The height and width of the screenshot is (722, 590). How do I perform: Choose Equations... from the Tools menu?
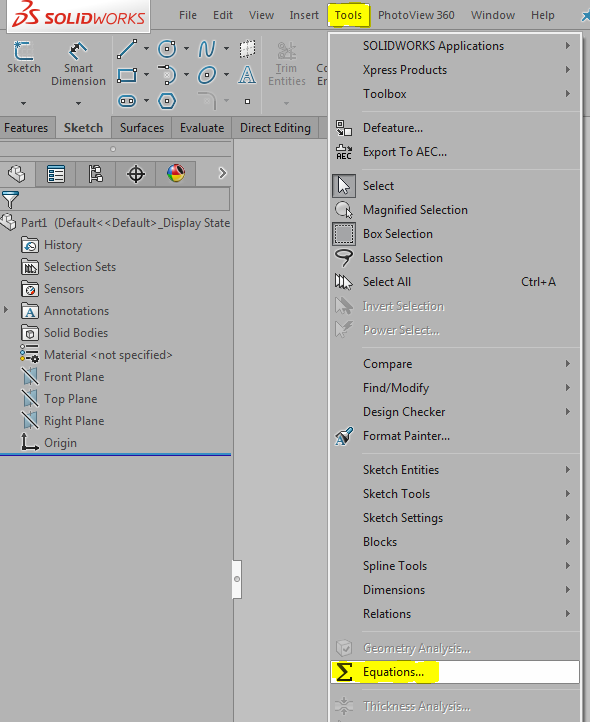click(x=455, y=672)
